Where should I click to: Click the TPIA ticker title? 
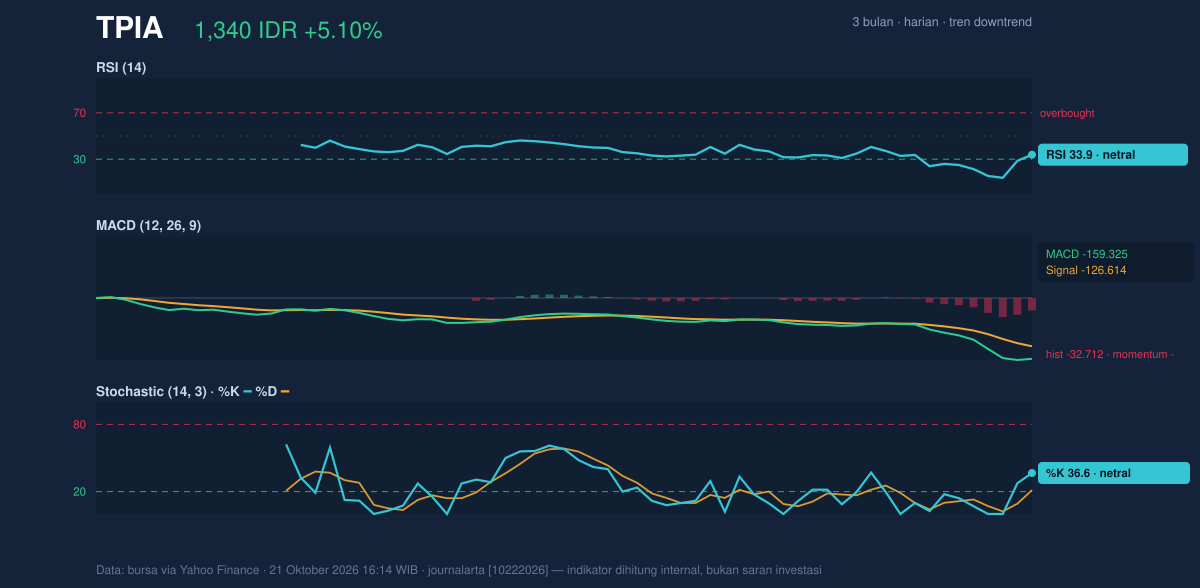[129, 29]
